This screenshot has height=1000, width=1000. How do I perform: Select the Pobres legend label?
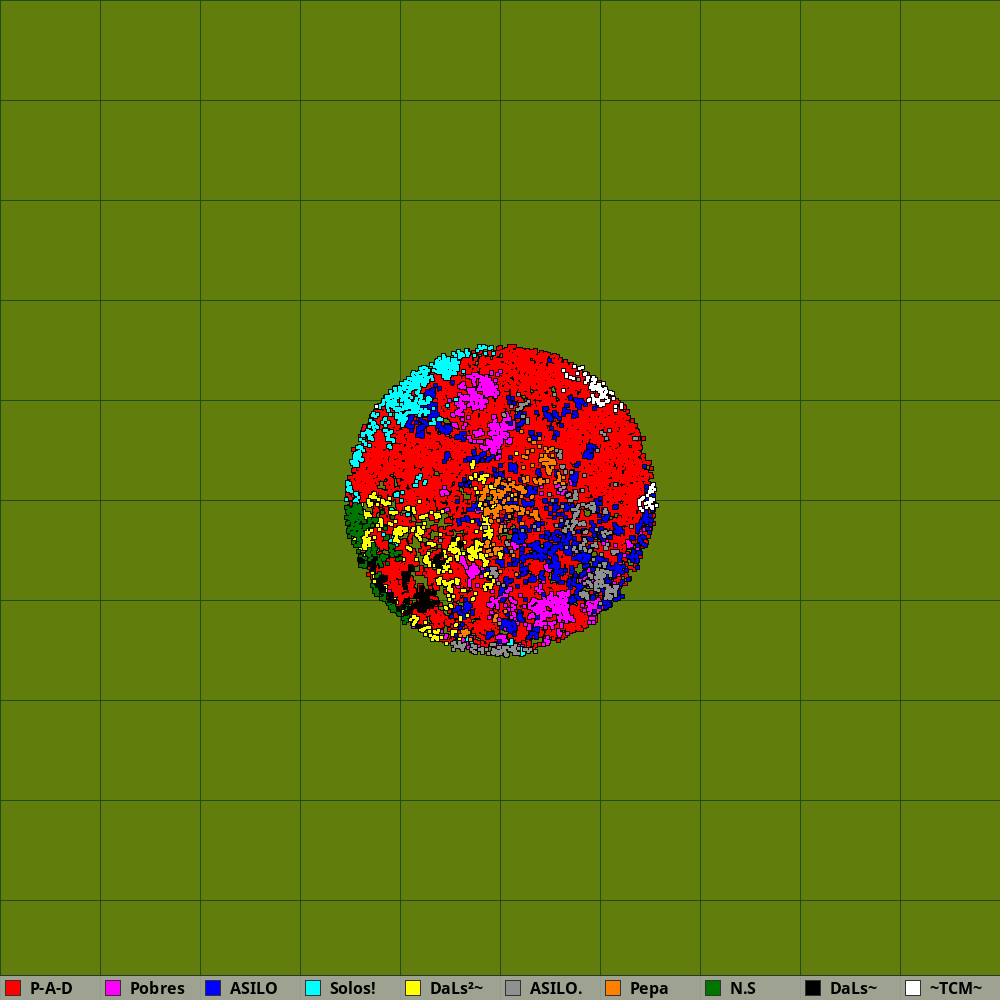pos(158,988)
